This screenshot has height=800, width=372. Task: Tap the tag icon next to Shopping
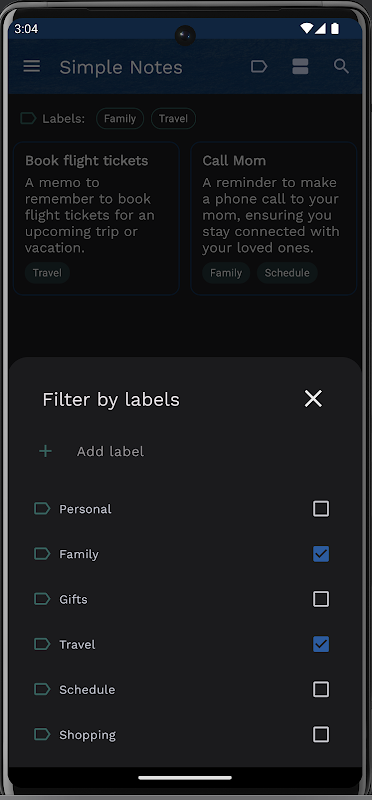(x=42, y=734)
